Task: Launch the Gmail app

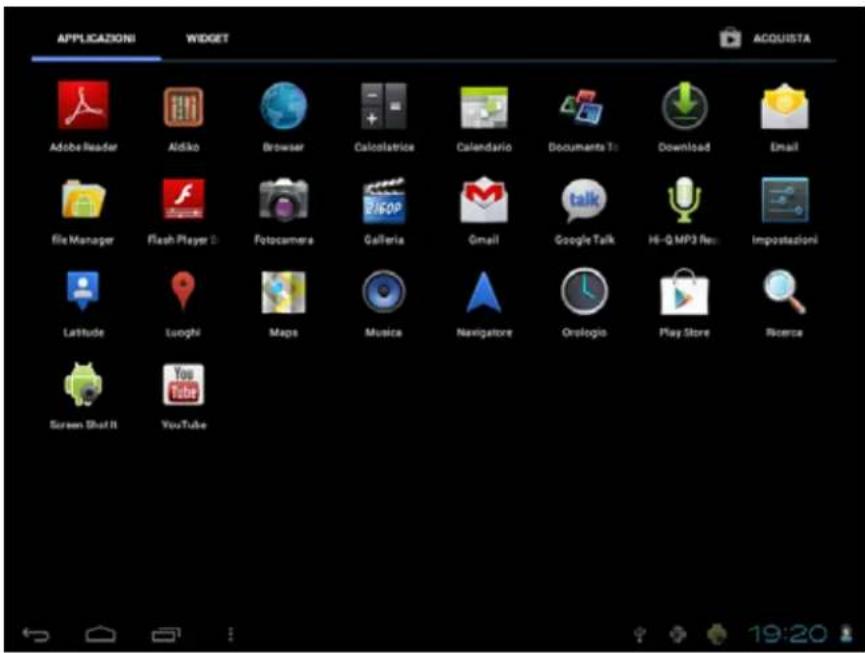Action: (484, 200)
